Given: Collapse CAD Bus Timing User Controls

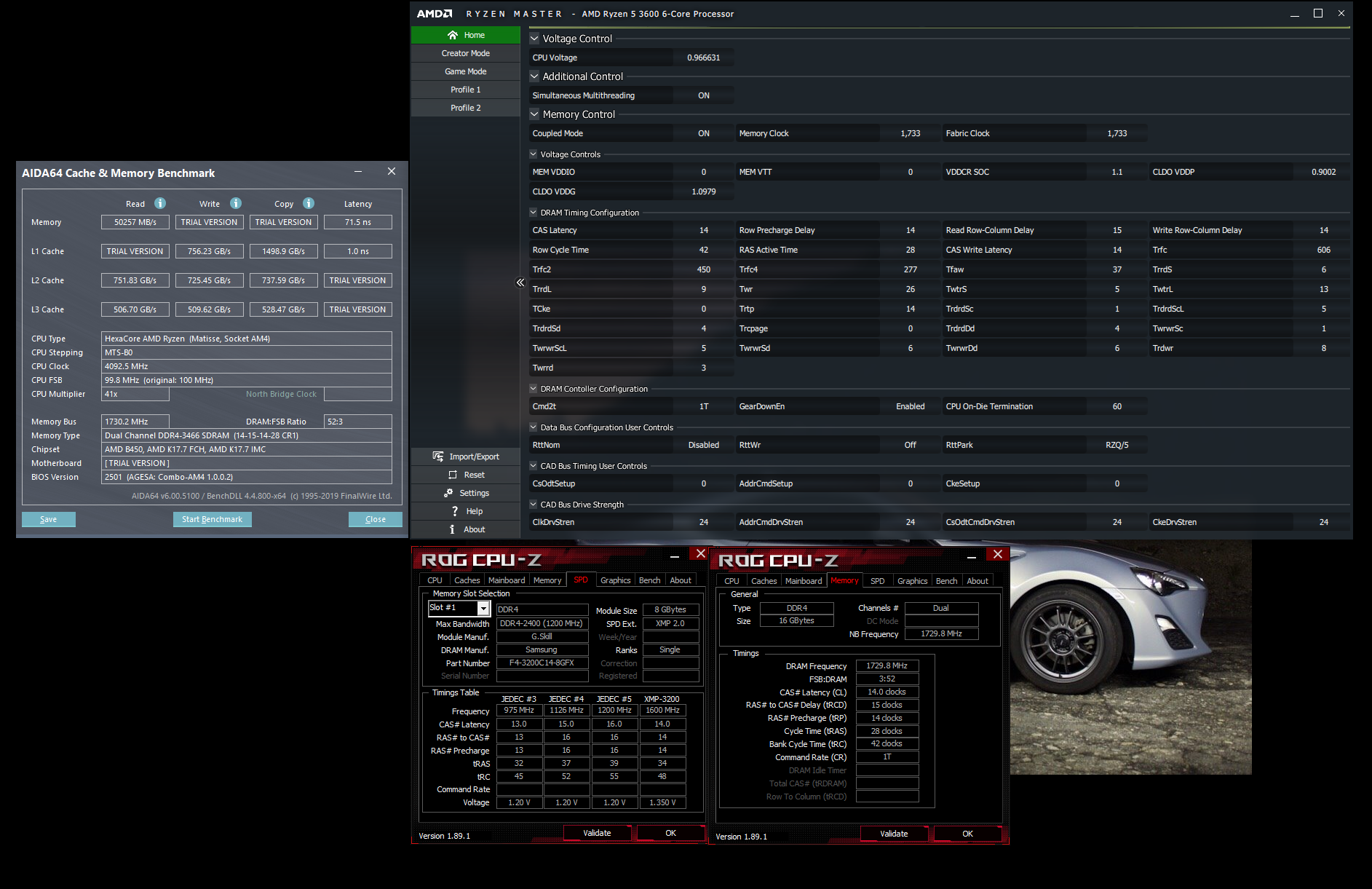Looking at the screenshot, I should tap(533, 466).
